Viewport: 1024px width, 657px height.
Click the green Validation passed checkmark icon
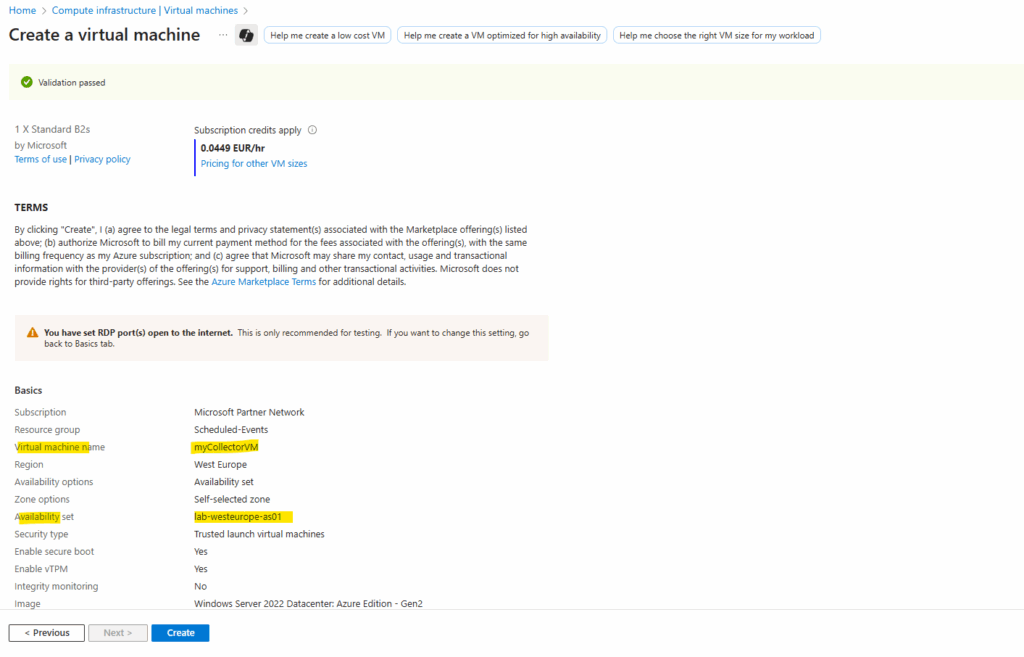coord(27,82)
